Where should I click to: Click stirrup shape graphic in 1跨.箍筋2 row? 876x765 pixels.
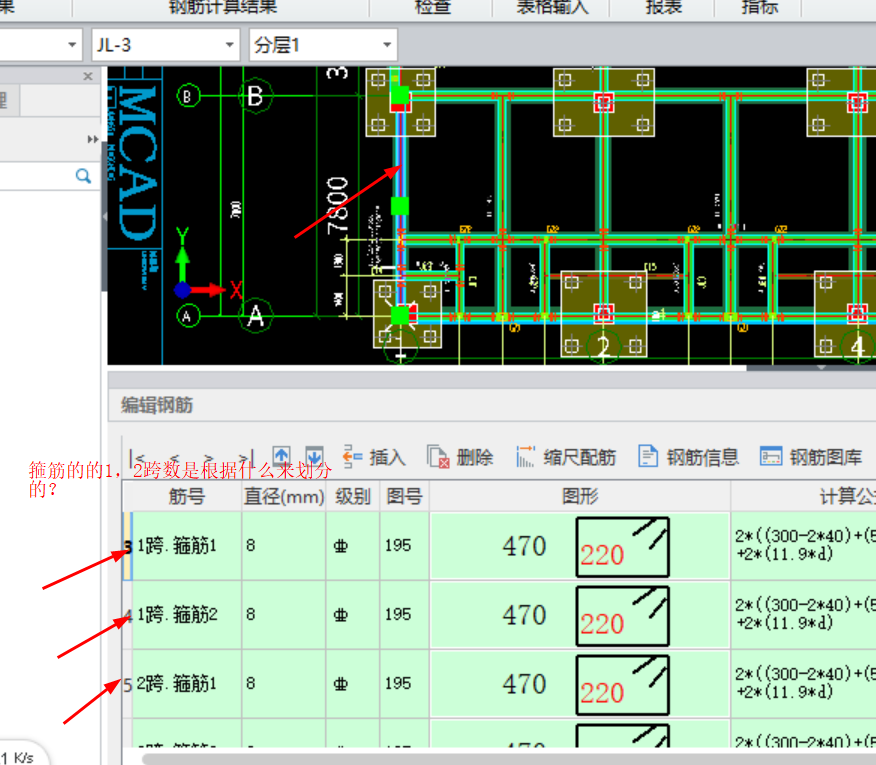point(623,616)
